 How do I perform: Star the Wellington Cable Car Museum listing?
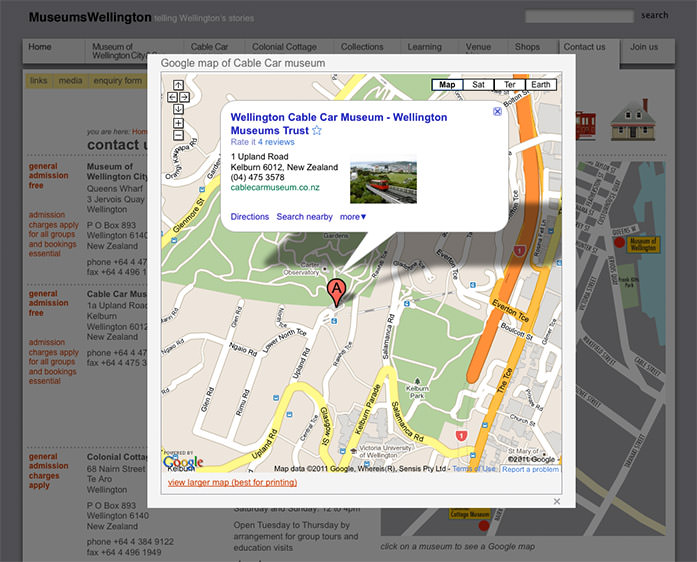coord(316,130)
